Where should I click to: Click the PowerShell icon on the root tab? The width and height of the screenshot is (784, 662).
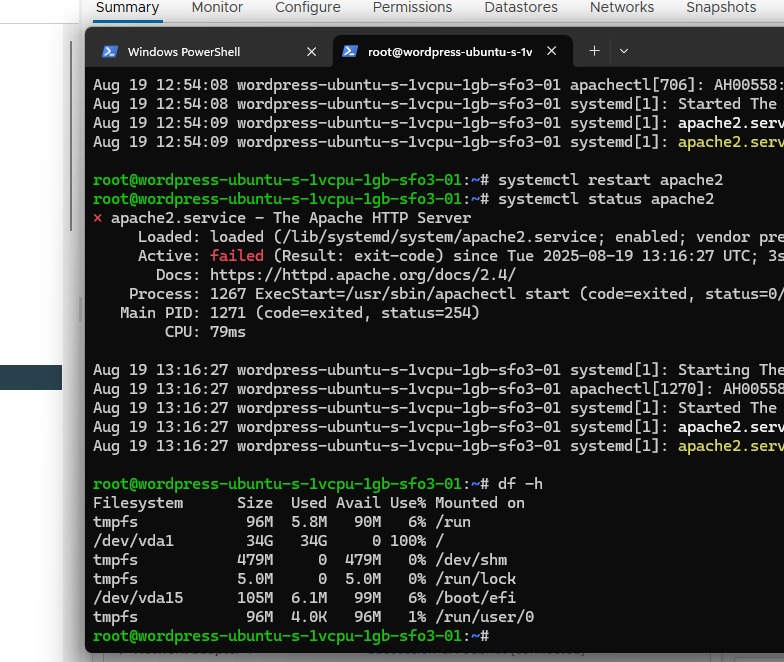pyautogui.click(x=350, y=51)
